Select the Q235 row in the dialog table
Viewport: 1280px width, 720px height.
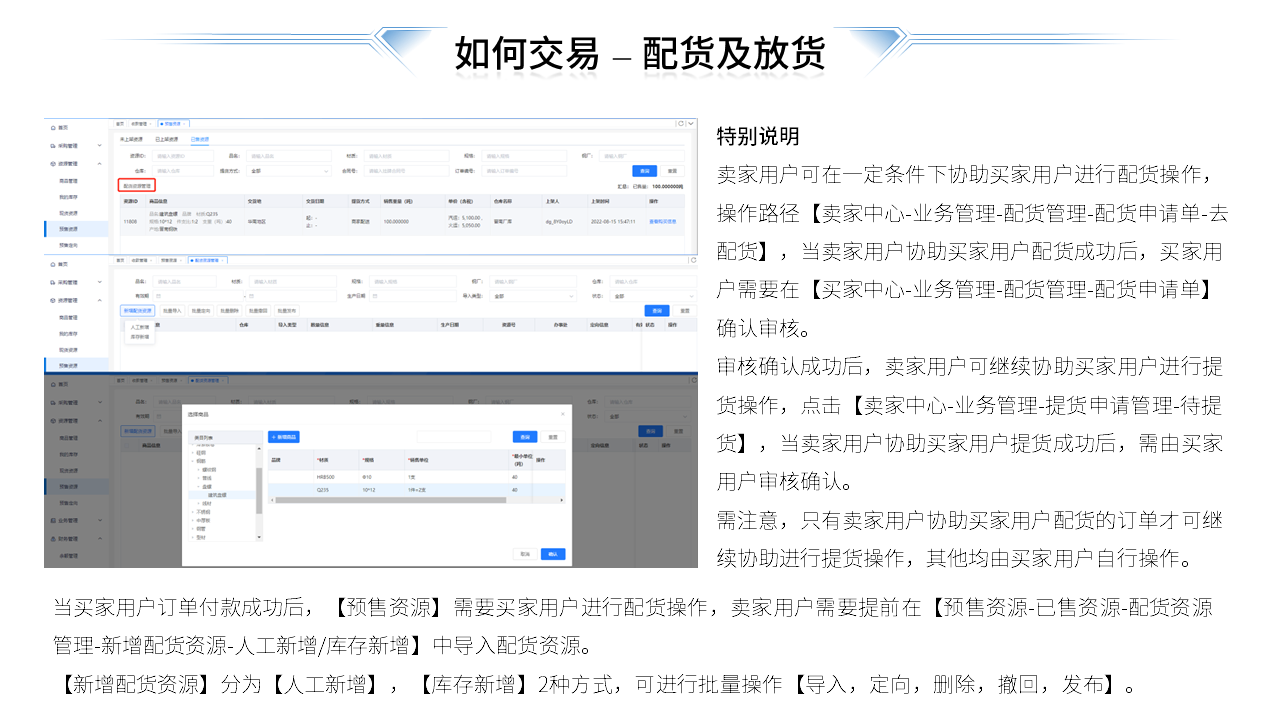pos(419,490)
